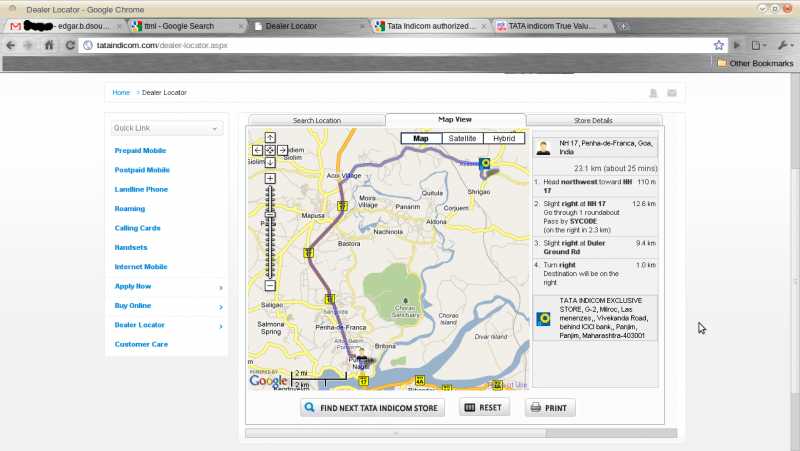Click the person icon in directions panel
The height and width of the screenshot is (451, 800).
[543, 148]
